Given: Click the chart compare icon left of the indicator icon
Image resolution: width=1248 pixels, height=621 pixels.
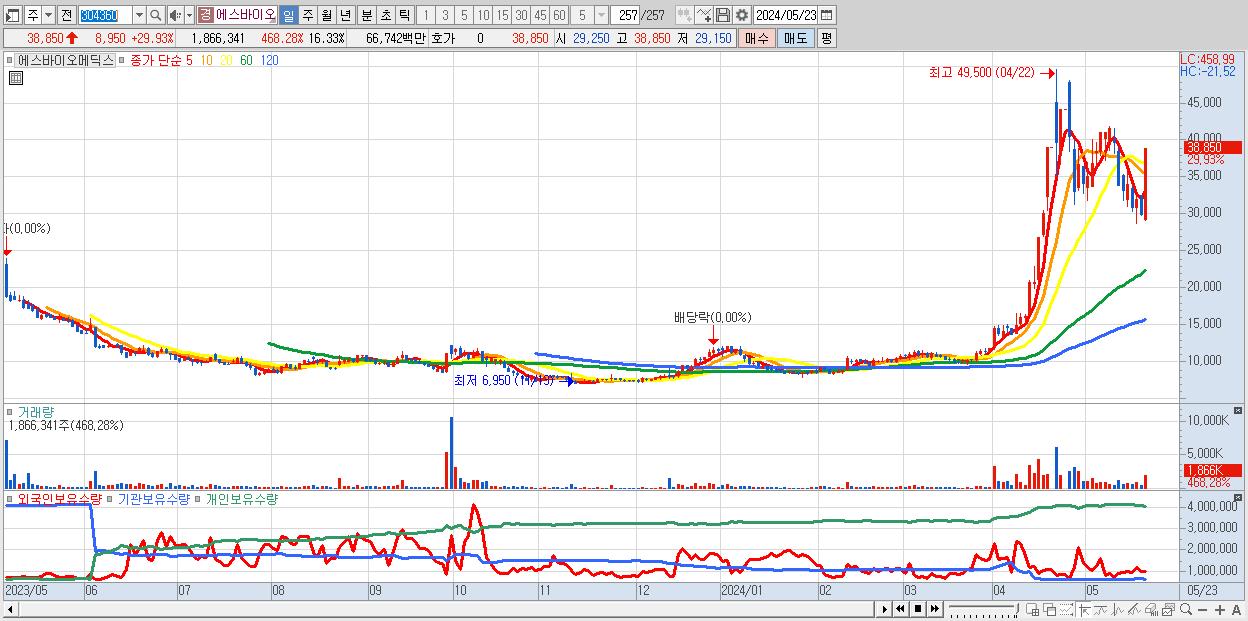Looking at the screenshot, I should [684, 15].
